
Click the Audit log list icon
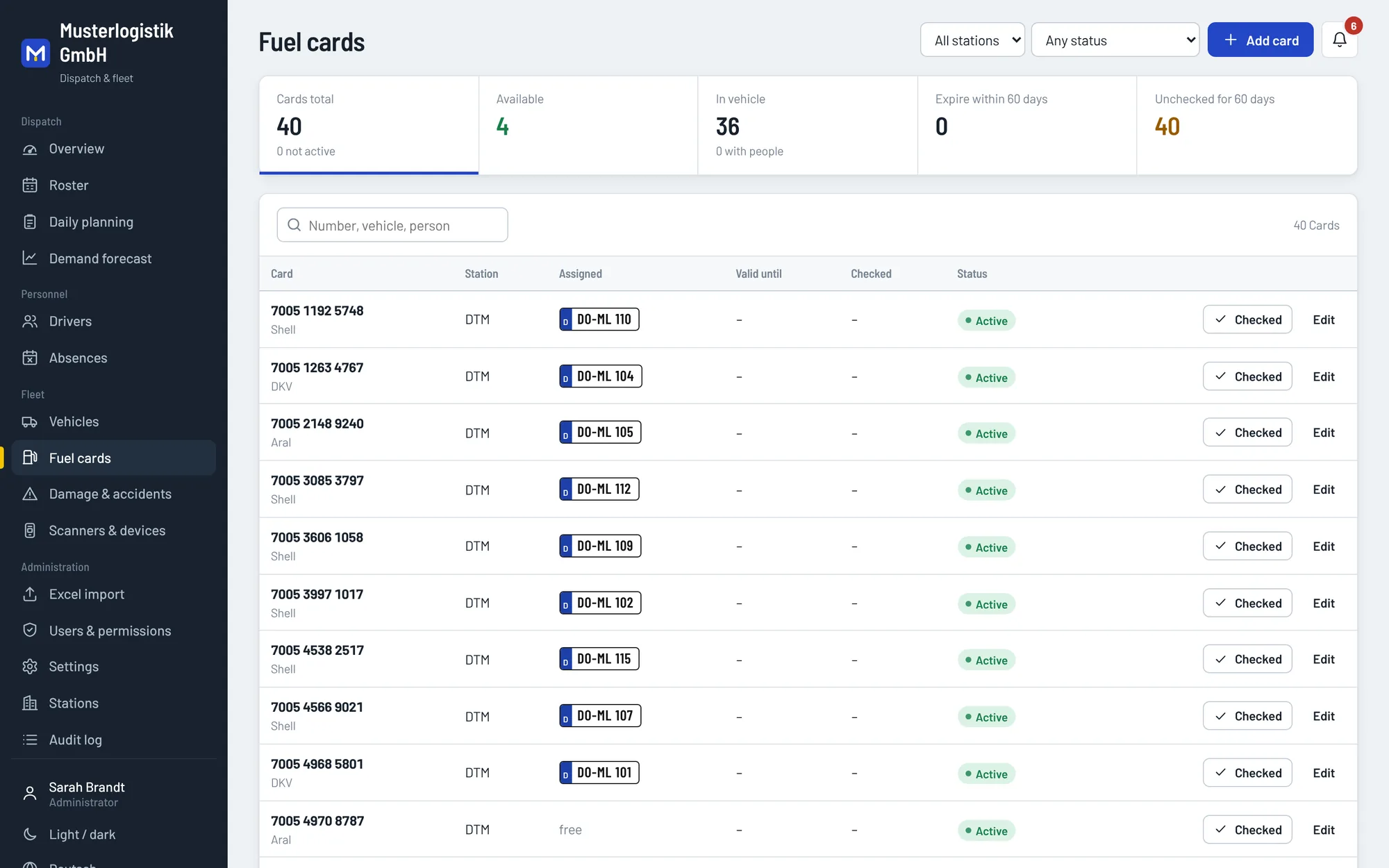tap(30, 740)
